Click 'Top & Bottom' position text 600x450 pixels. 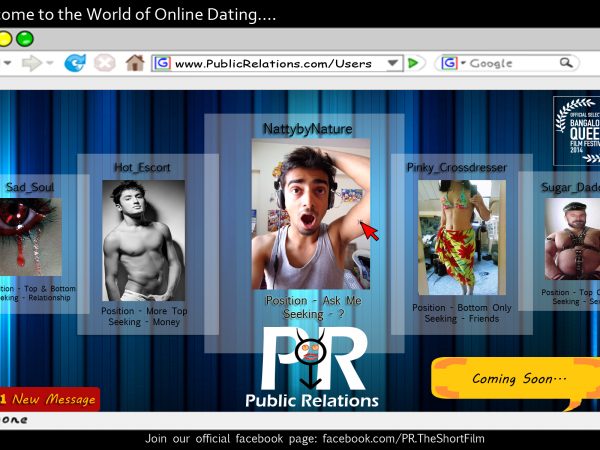(x=50, y=289)
